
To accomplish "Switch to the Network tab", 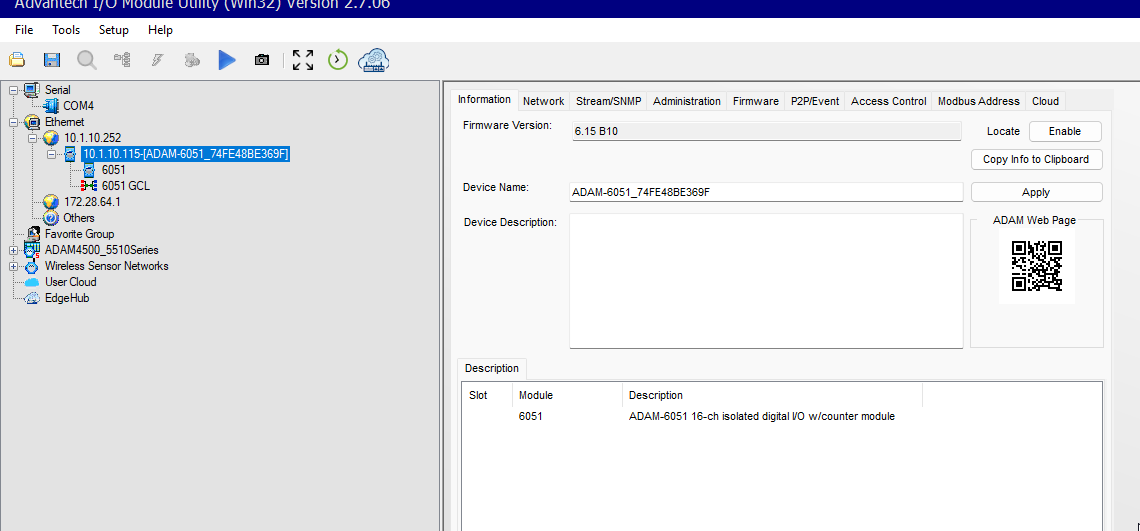I will tap(543, 101).
